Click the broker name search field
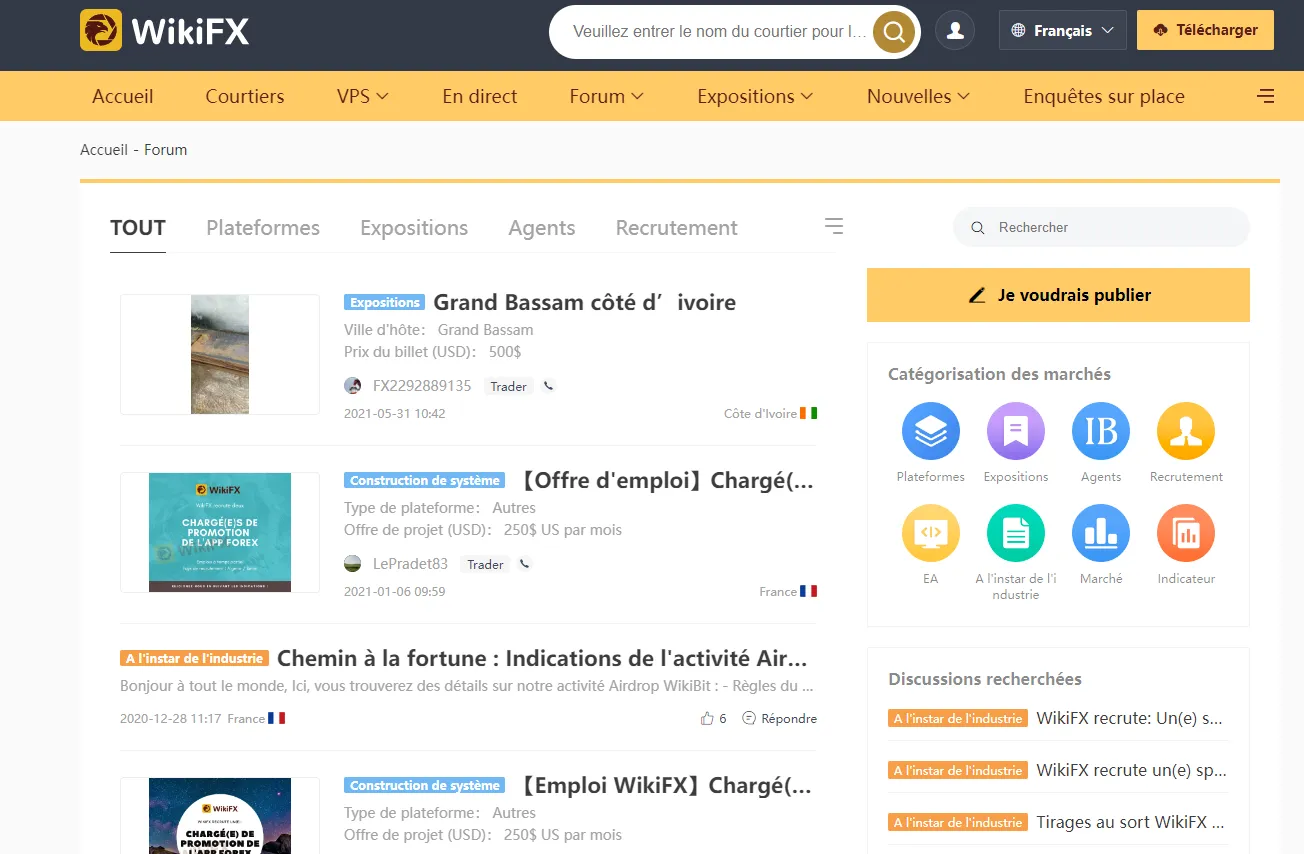The width and height of the screenshot is (1304, 854). 718,32
